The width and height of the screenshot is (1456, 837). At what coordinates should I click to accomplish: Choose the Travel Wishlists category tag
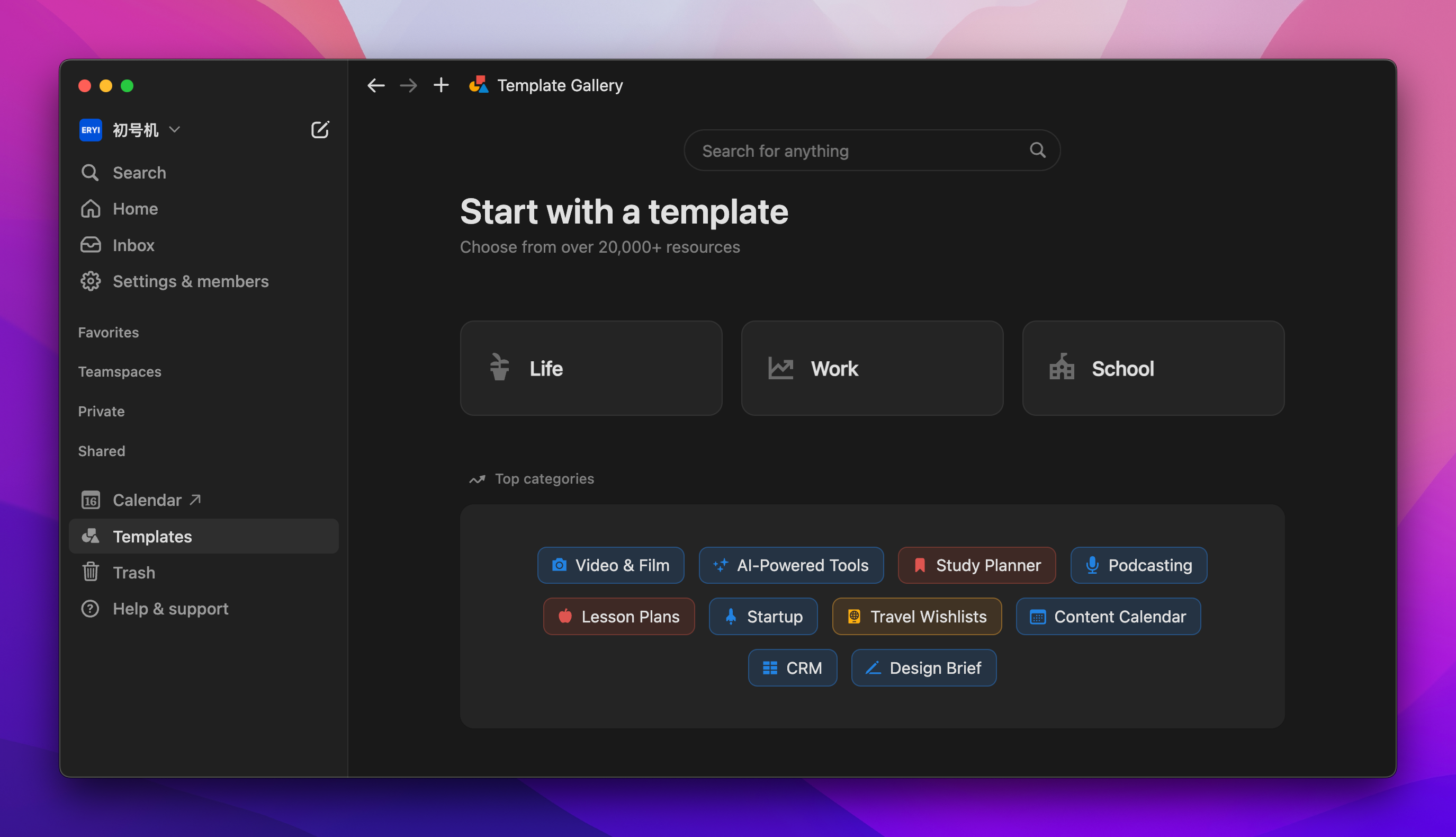(x=916, y=617)
